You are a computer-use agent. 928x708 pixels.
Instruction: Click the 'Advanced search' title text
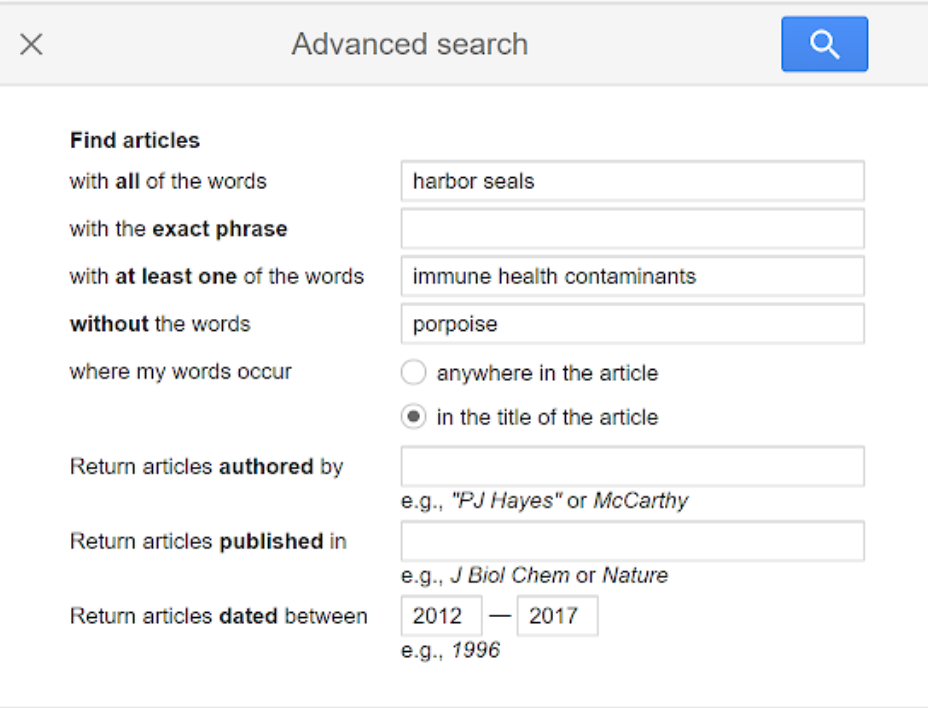click(409, 44)
